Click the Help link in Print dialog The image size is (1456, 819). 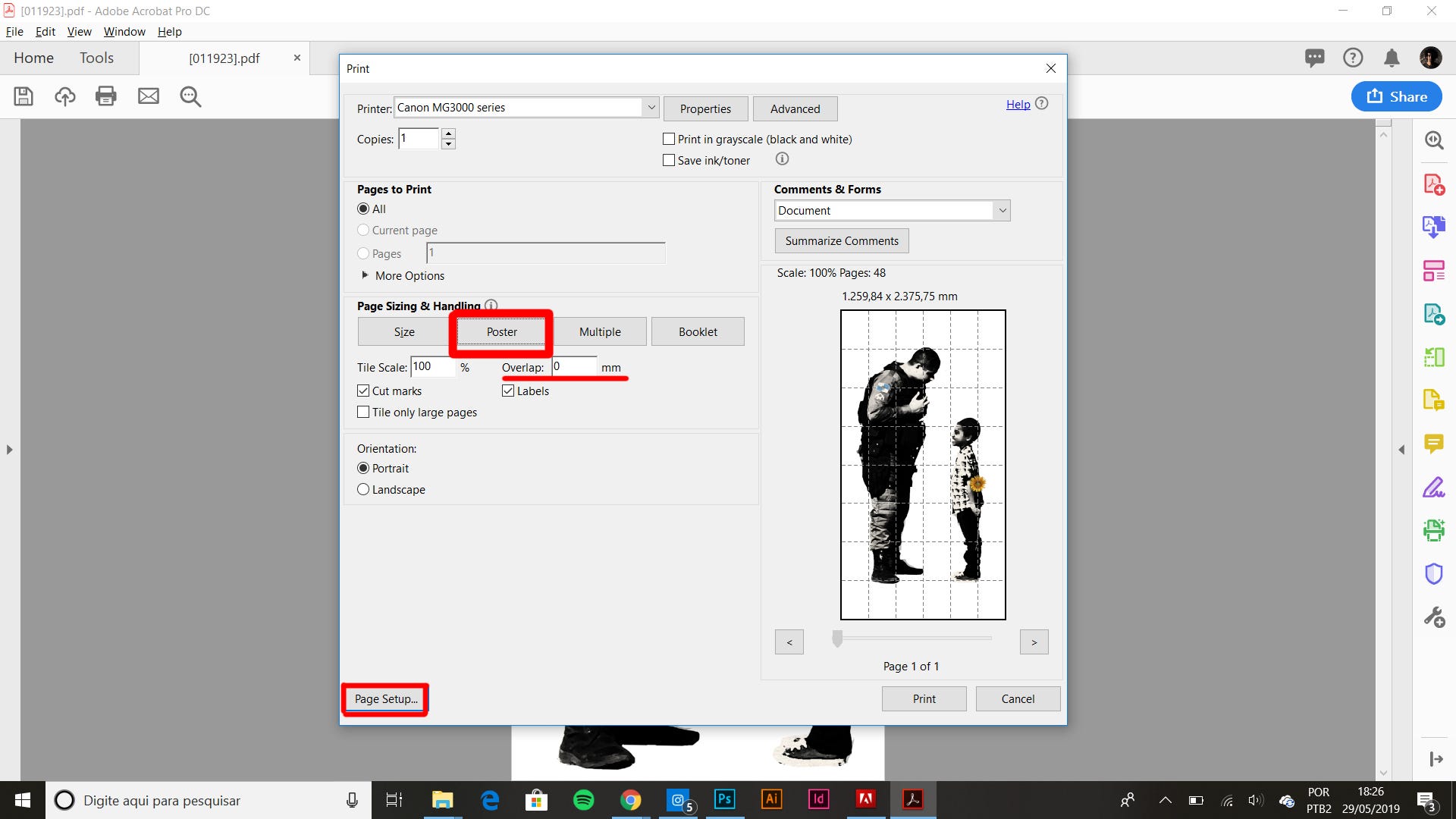tap(1018, 105)
